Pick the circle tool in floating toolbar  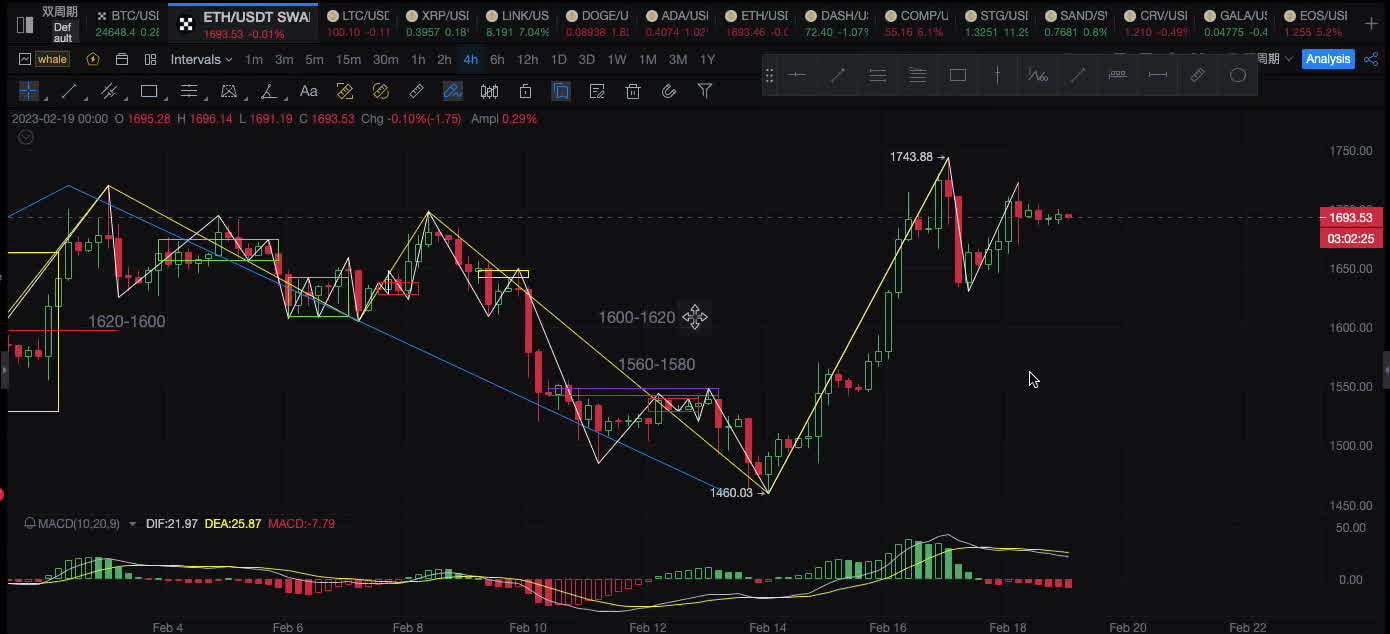click(x=1238, y=75)
